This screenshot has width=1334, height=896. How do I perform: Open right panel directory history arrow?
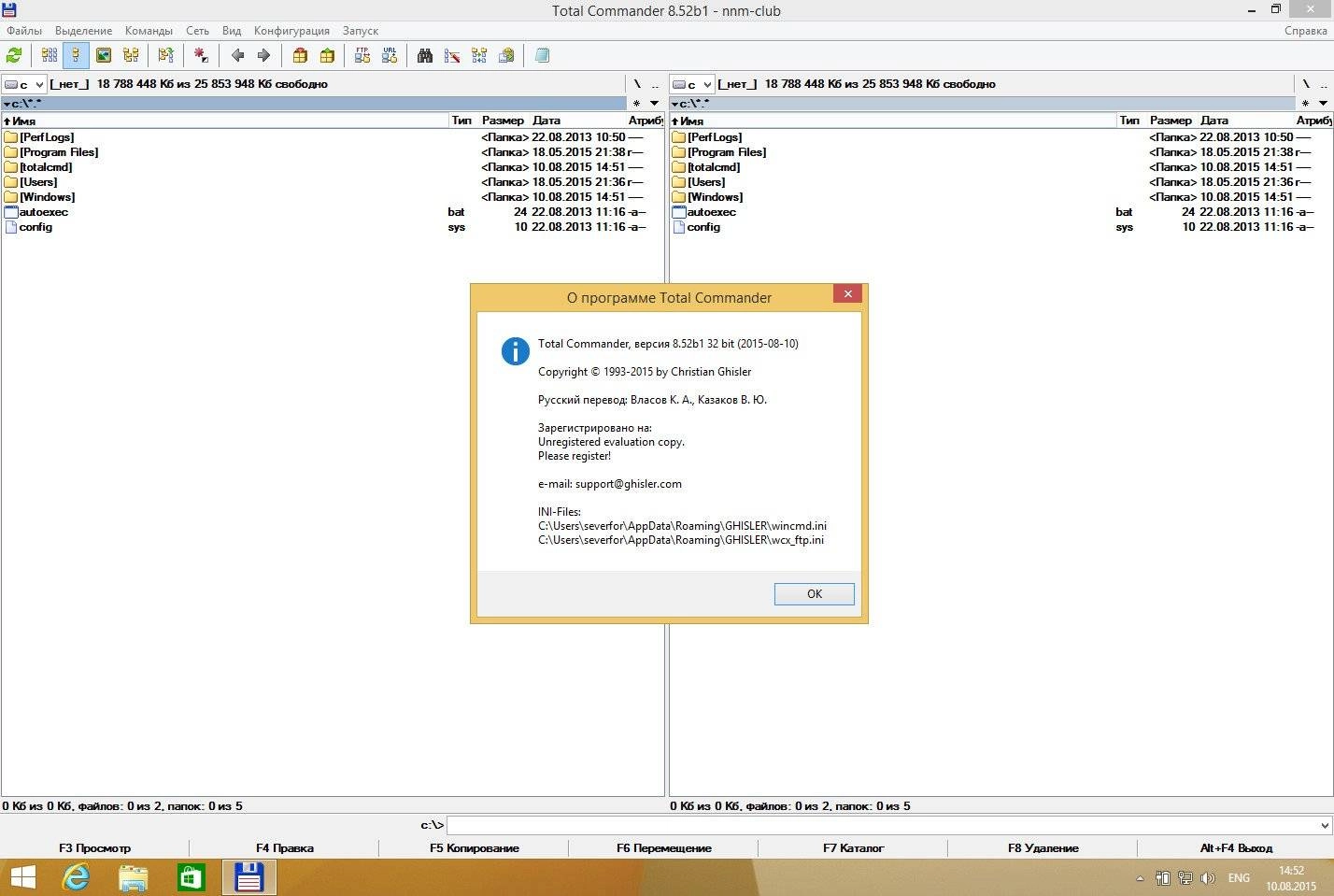click(x=1323, y=104)
